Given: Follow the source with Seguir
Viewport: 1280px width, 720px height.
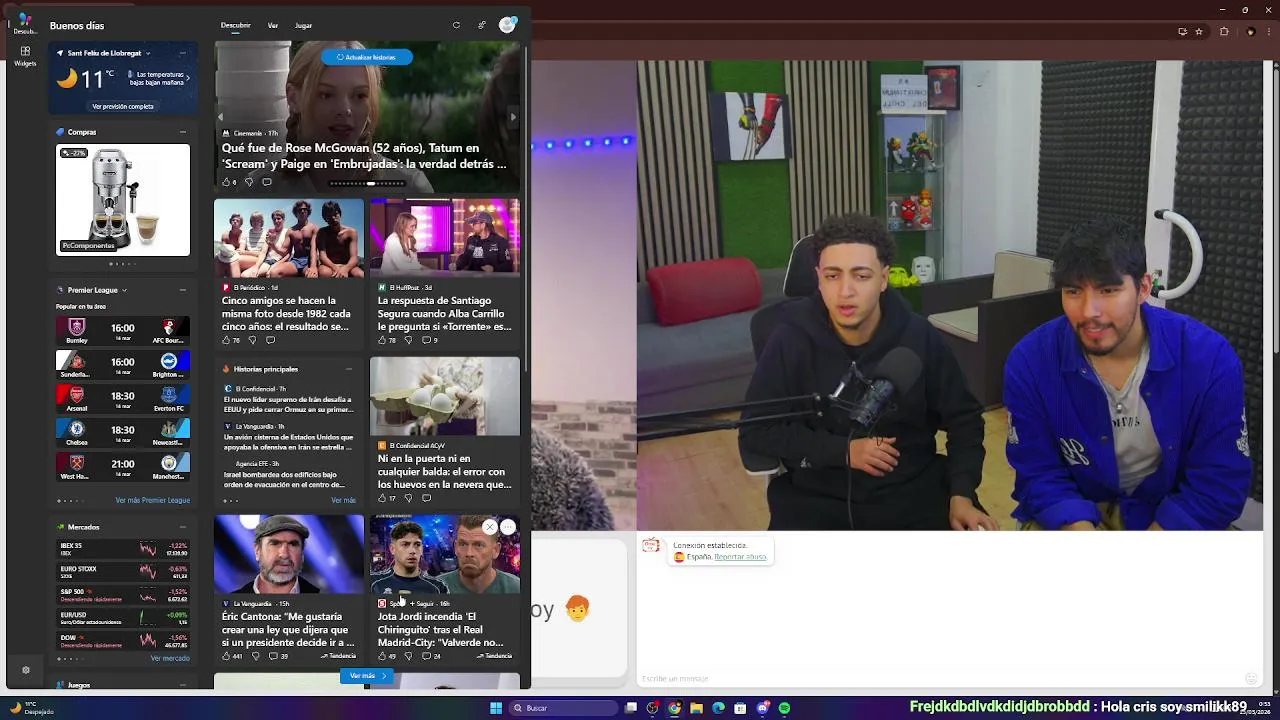Looking at the screenshot, I should coord(422,604).
